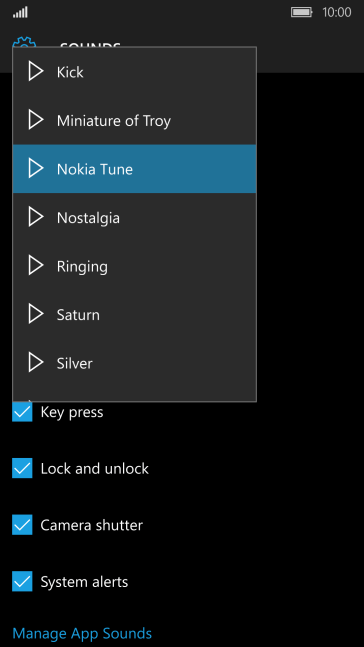Select the Ringing list item text
Image resolution: width=364 pixels, height=647 pixels.
pos(82,267)
